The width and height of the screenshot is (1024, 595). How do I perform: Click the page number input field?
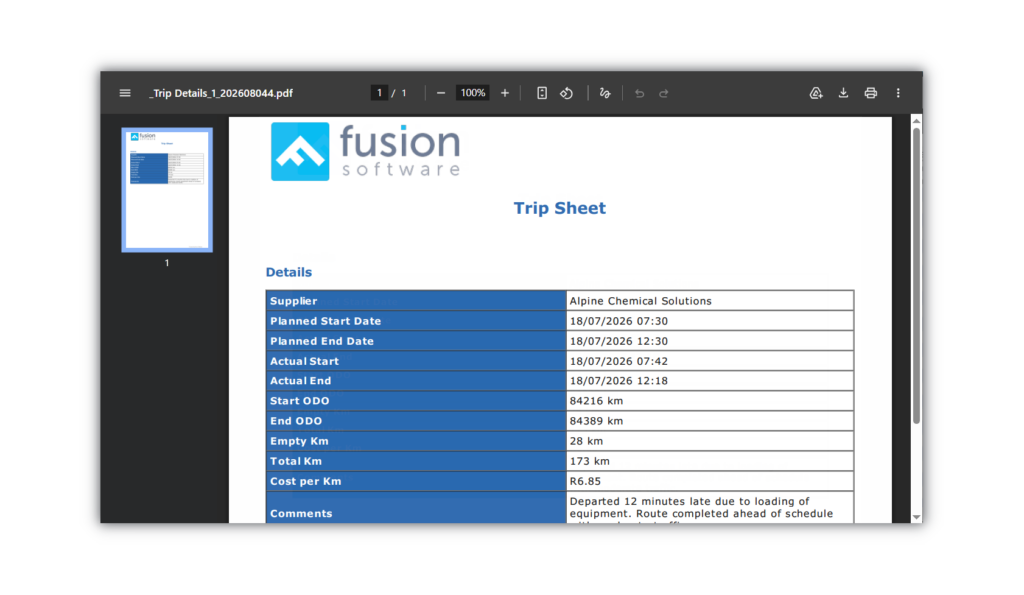coord(379,93)
